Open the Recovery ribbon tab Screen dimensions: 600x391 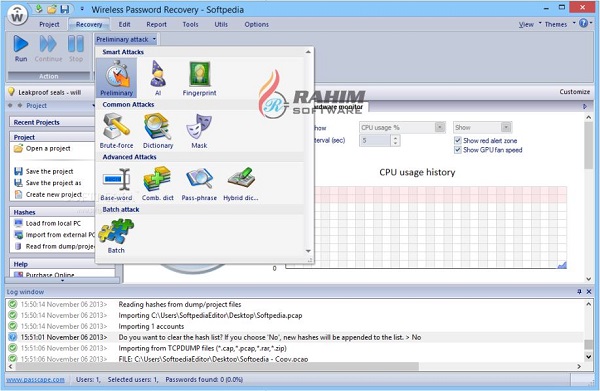89,24
